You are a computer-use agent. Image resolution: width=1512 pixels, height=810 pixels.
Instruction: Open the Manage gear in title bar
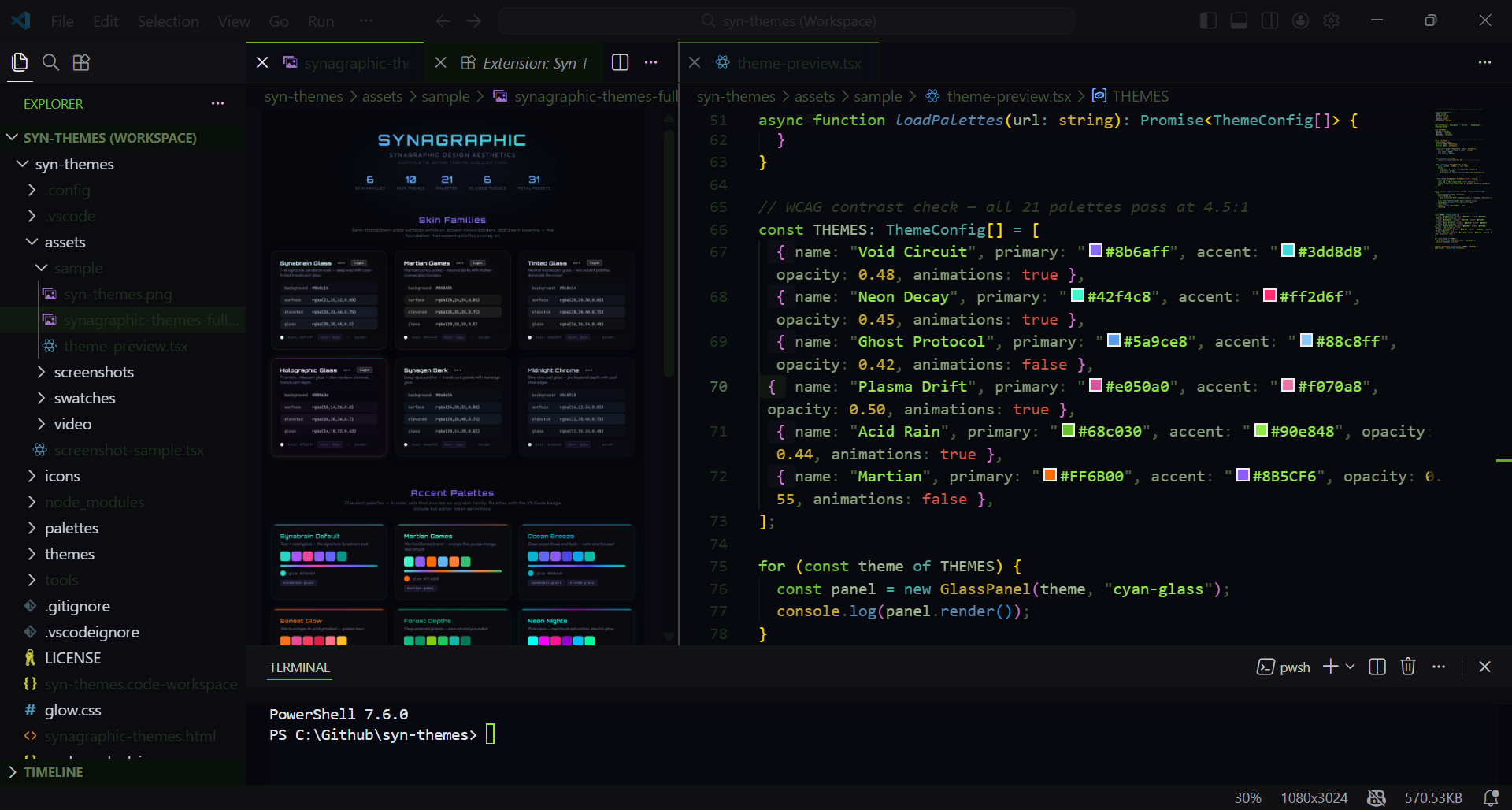pyautogui.click(x=1332, y=20)
